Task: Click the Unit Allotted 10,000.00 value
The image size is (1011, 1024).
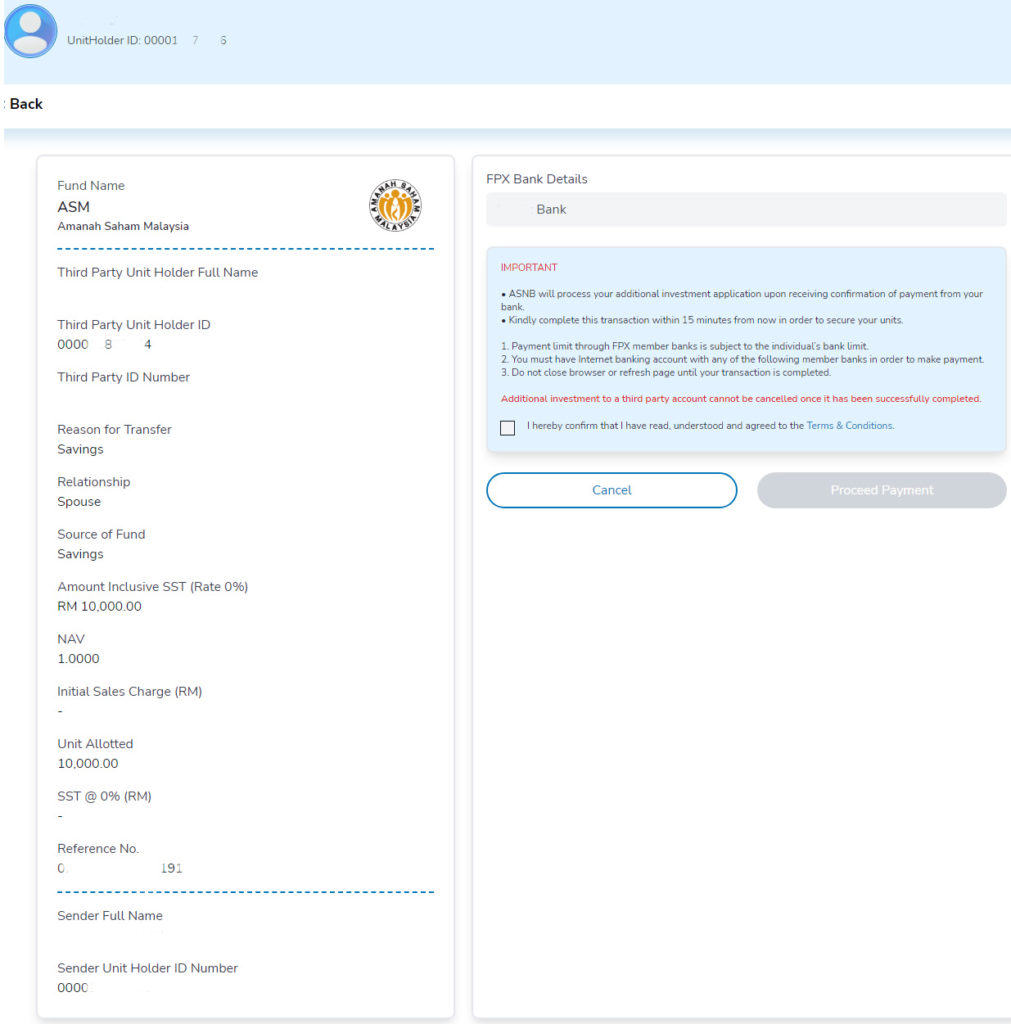Action: [88, 764]
